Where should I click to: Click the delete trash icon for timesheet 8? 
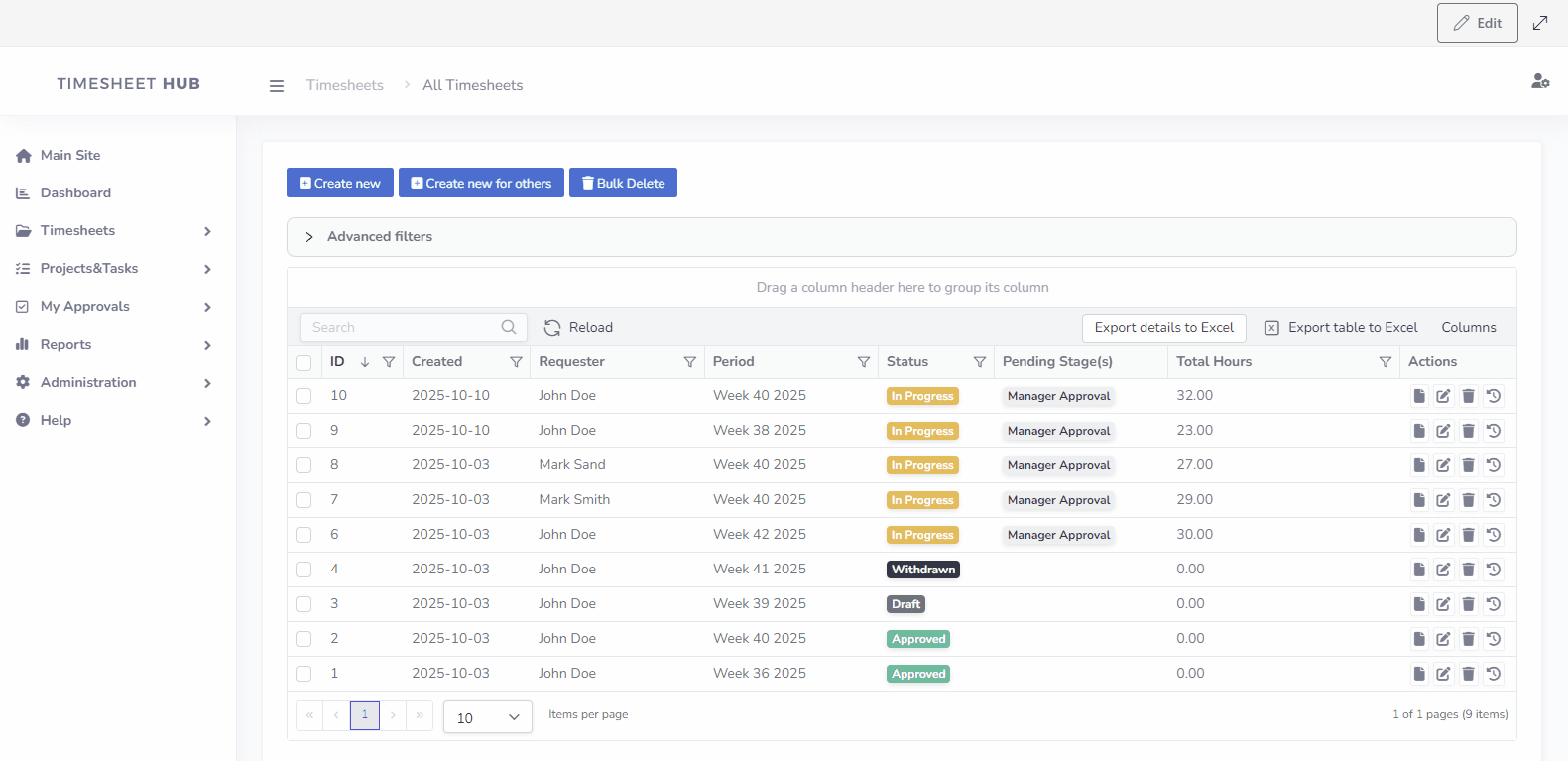click(1468, 465)
